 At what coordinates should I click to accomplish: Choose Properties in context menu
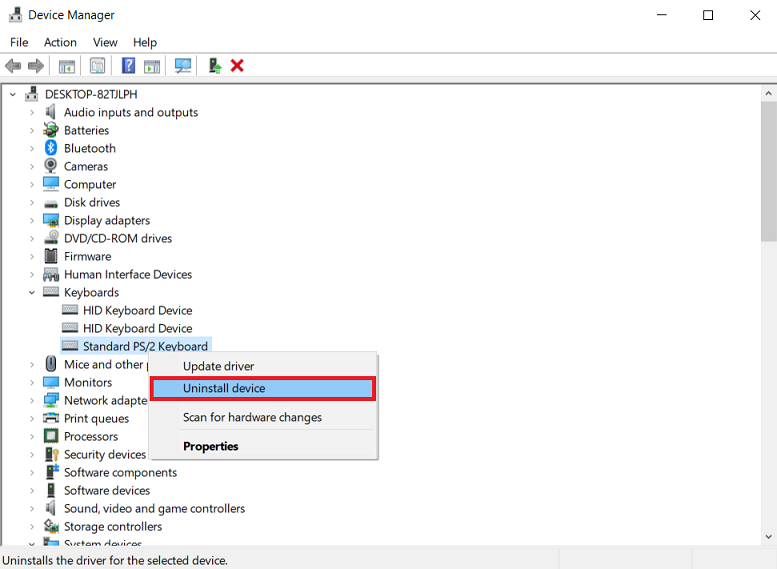pos(263,446)
